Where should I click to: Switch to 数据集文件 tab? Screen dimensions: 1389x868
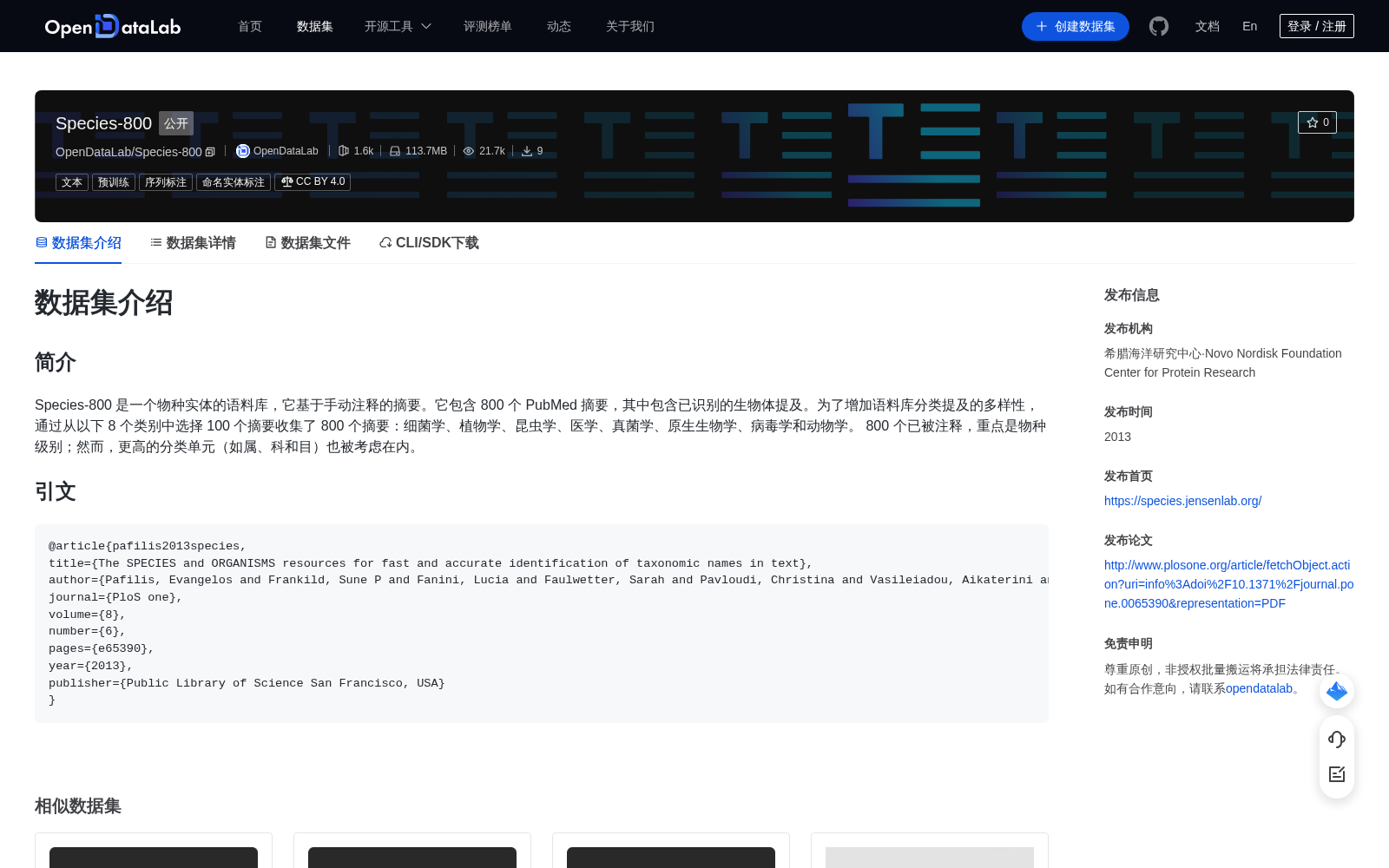pos(307,243)
